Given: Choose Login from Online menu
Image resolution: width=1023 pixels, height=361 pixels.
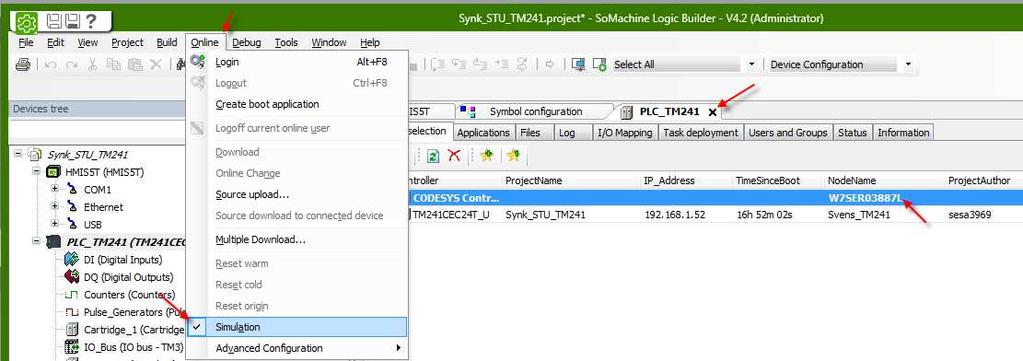Looking at the screenshot, I should pyautogui.click(x=297, y=62).
